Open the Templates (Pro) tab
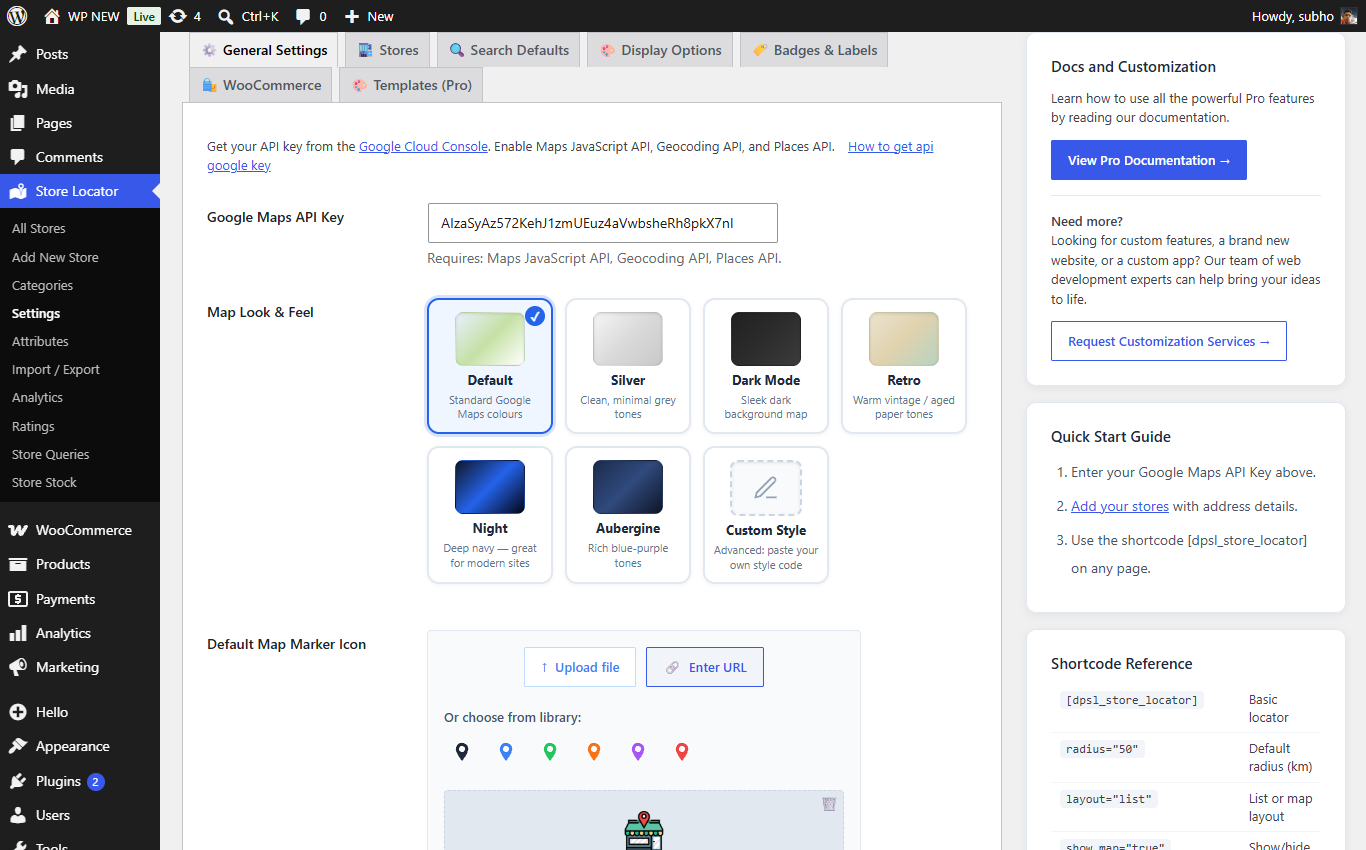The width and height of the screenshot is (1366, 850). [412, 85]
